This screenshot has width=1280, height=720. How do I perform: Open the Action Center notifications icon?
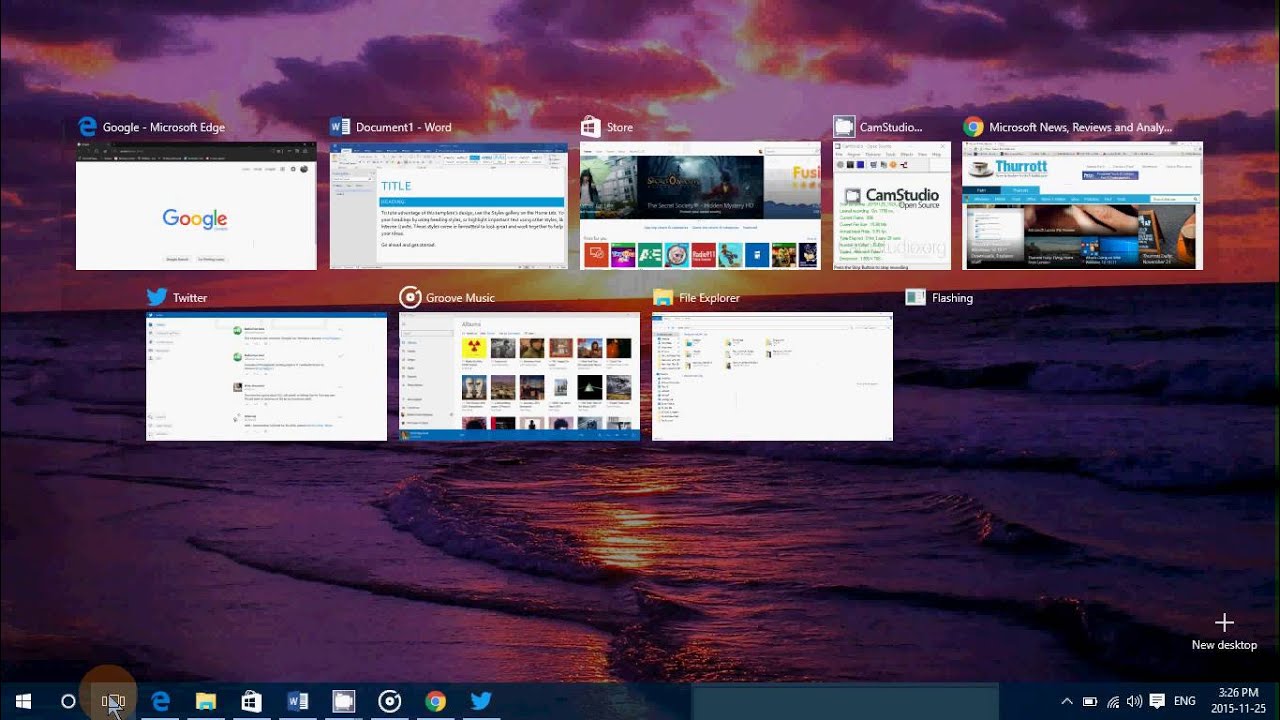click(1158, 701)
